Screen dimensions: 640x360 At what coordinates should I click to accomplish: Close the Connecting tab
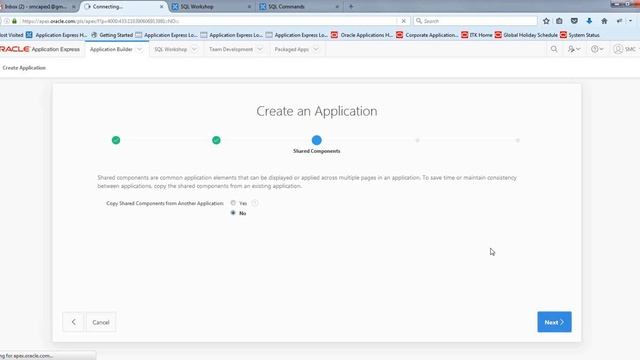pyautogui.click(x=161, y=7)
